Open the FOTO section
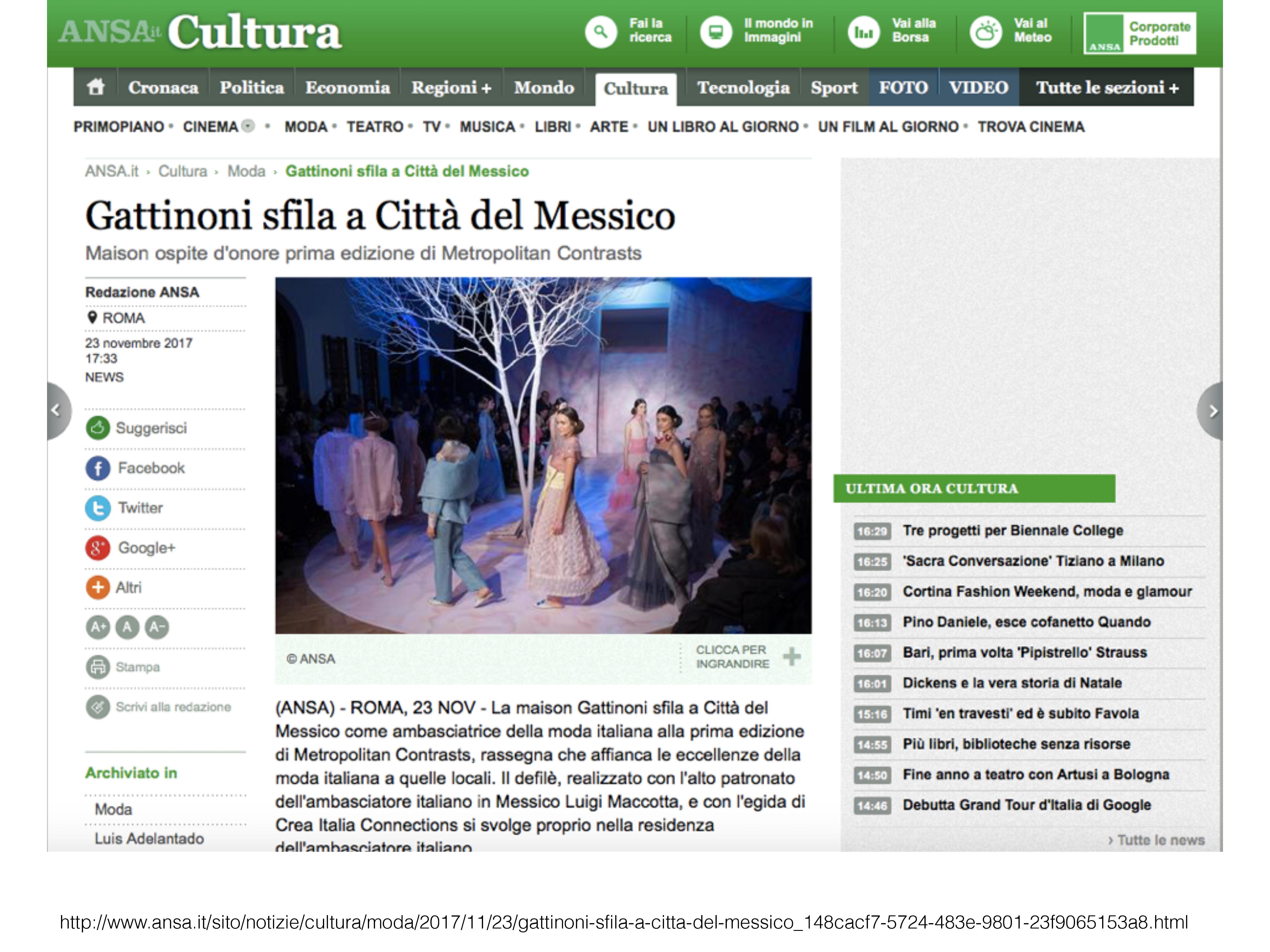 (x=903, y=87)
